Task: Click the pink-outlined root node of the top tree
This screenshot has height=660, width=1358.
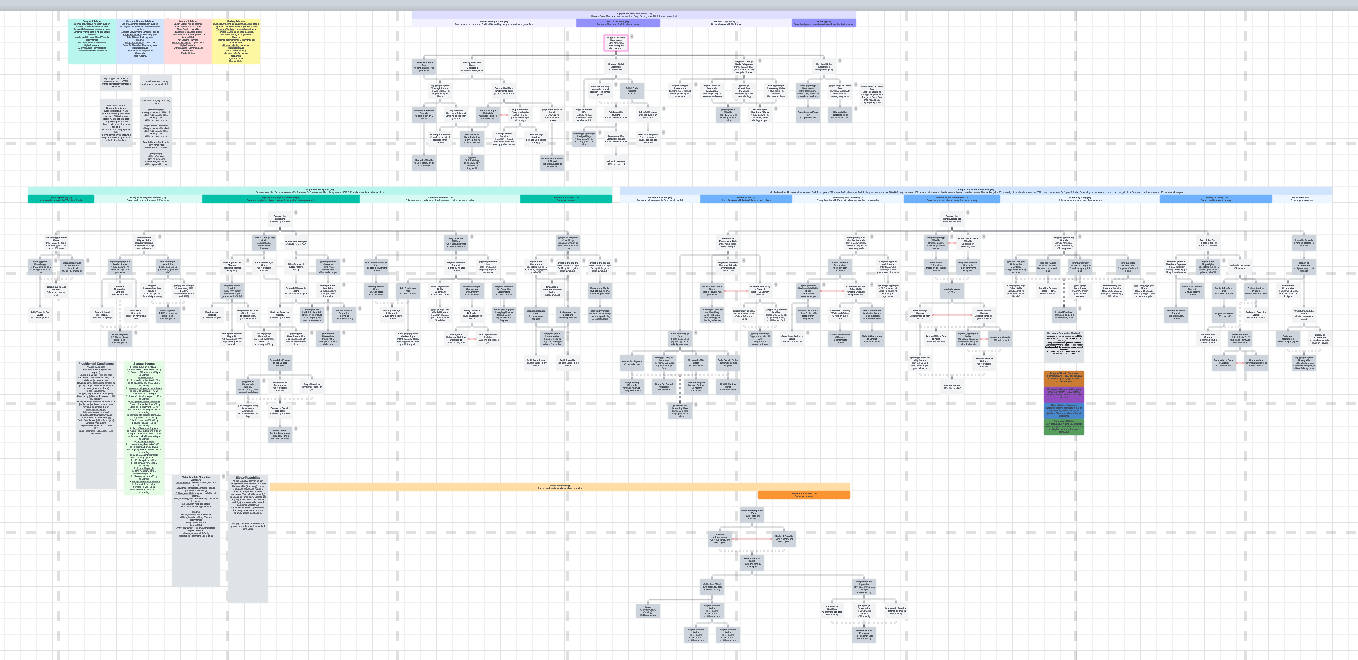Action: pyautogui.click(x=617, y=43)
